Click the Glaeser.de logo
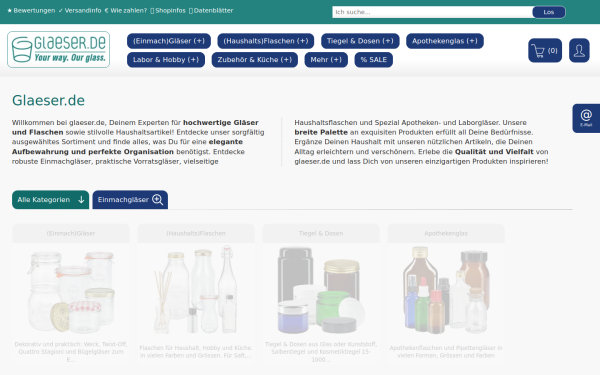Screen dimensions: 600x375 [59, 50]
